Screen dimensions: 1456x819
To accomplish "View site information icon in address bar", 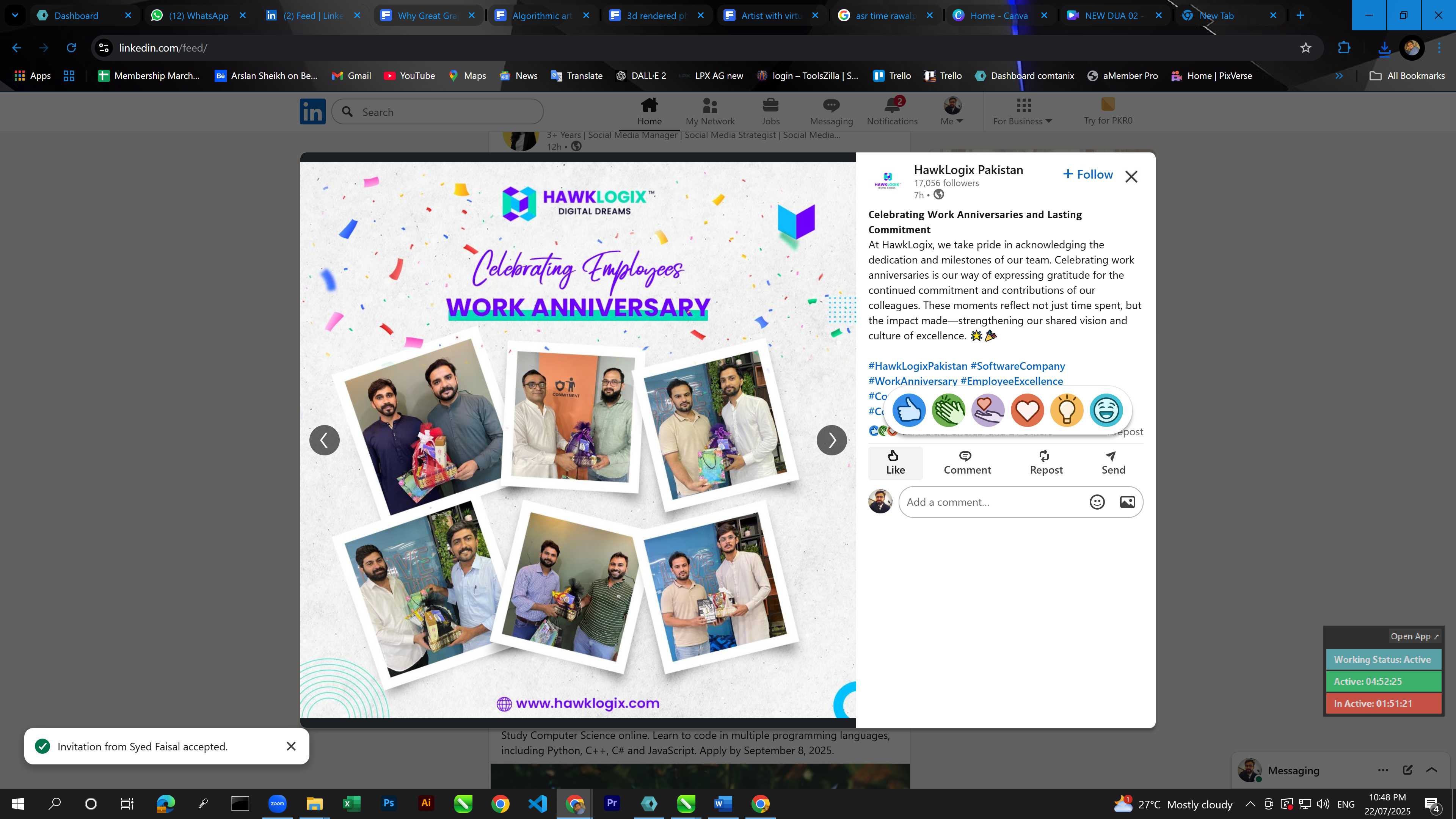I will (104, 48).
